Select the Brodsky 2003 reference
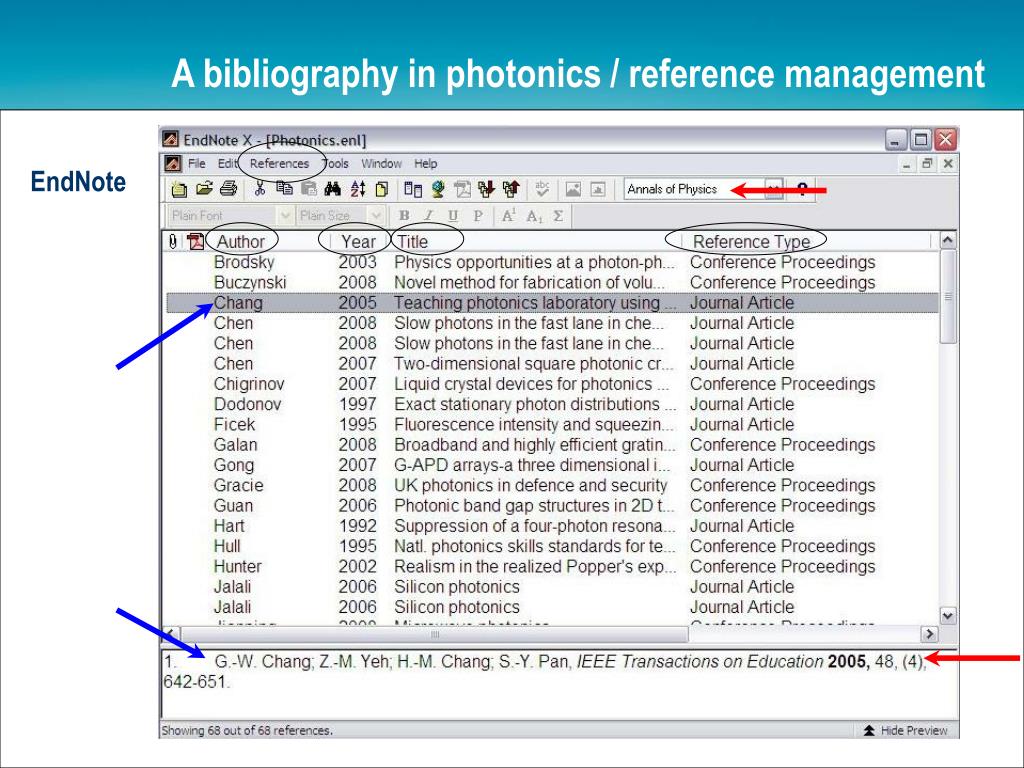Image resolution: width=1024 pixels, height=768 pixels. click(552, 262)
